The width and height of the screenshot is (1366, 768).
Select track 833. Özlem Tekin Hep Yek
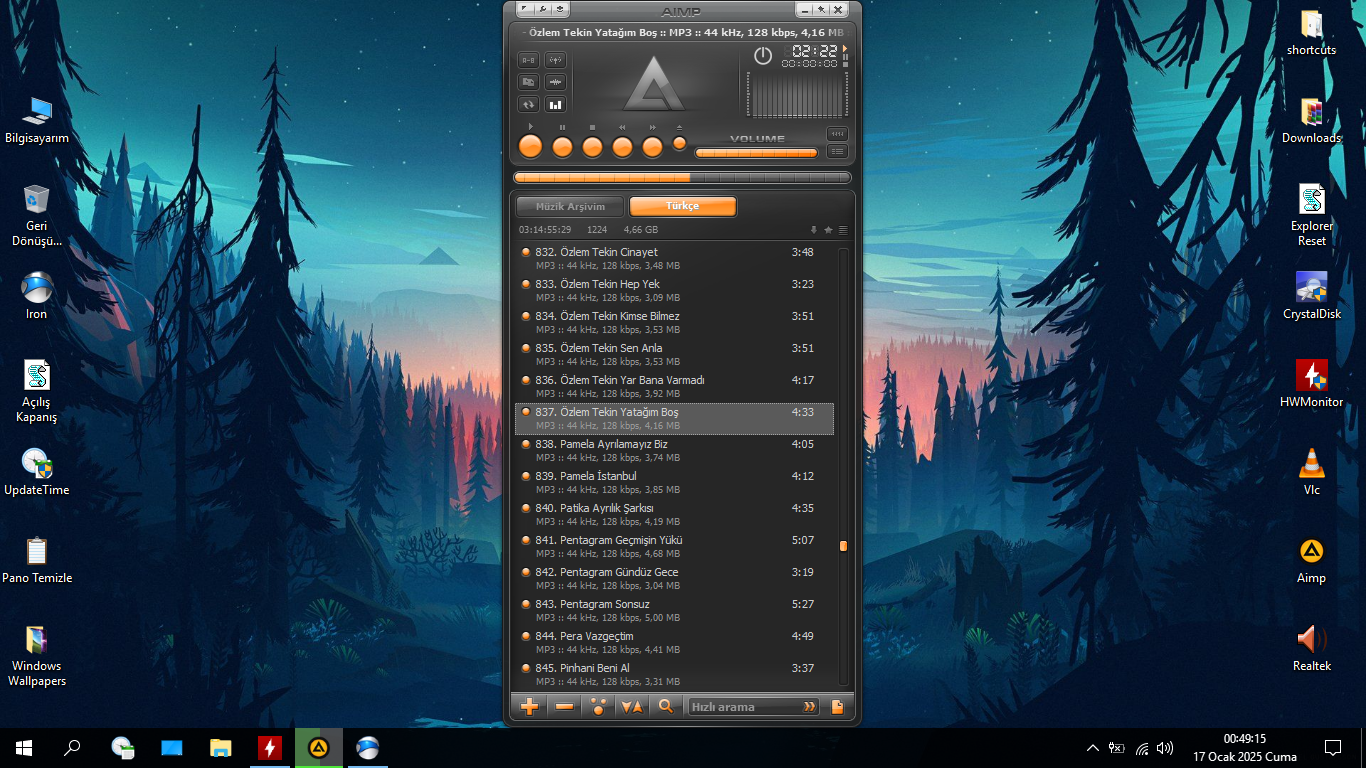674,291
